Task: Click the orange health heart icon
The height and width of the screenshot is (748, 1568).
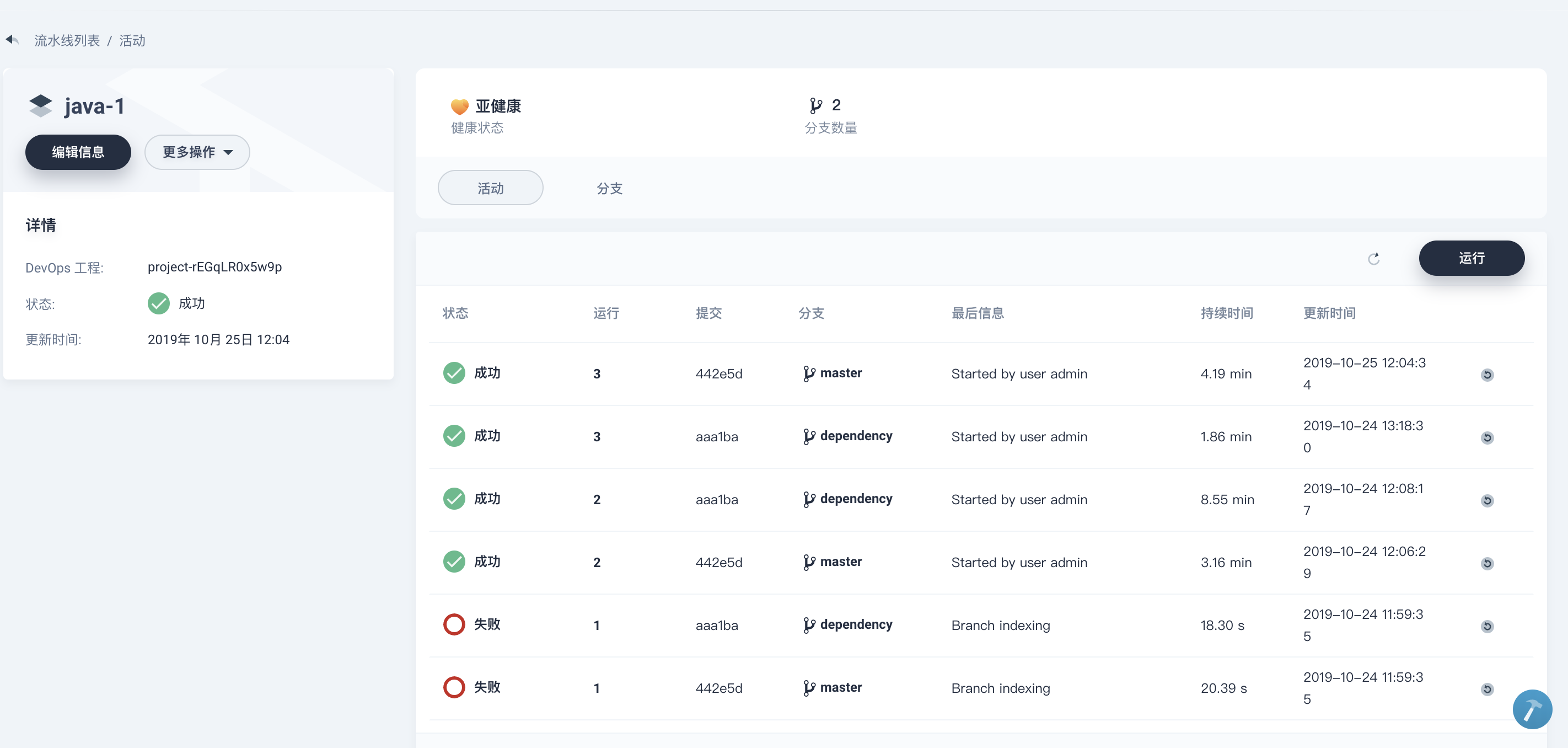Action: pos(460,106)
